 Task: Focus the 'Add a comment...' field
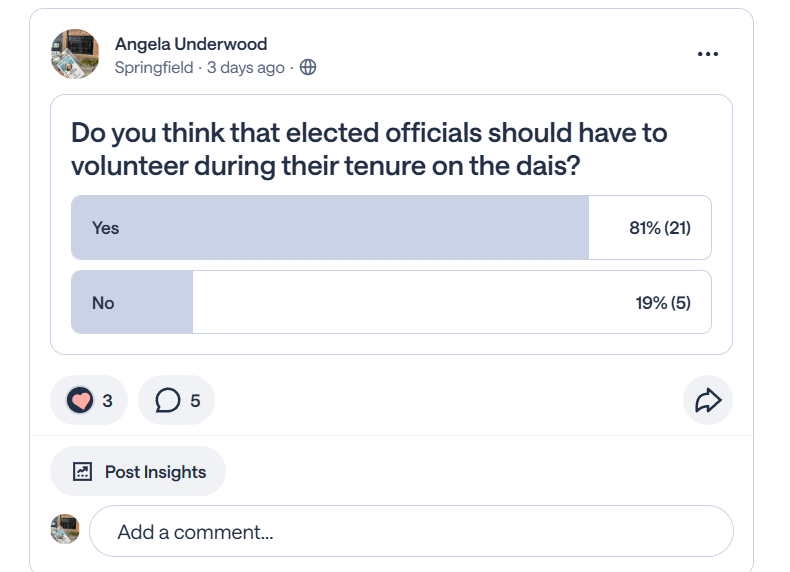410,532
